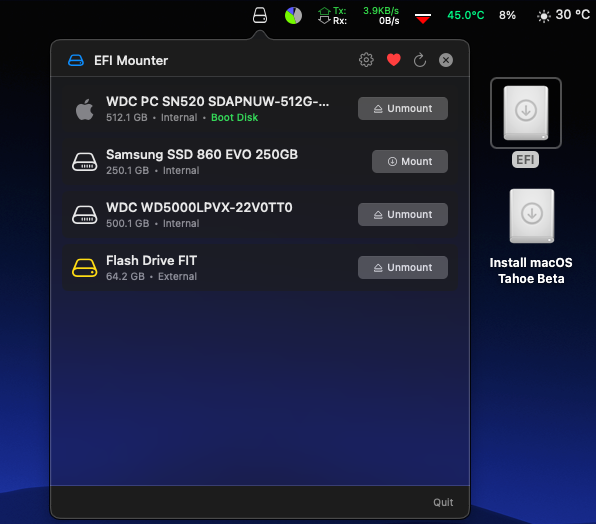
Task: Click the red triangle menu bar icon
Action: (423, 18)
